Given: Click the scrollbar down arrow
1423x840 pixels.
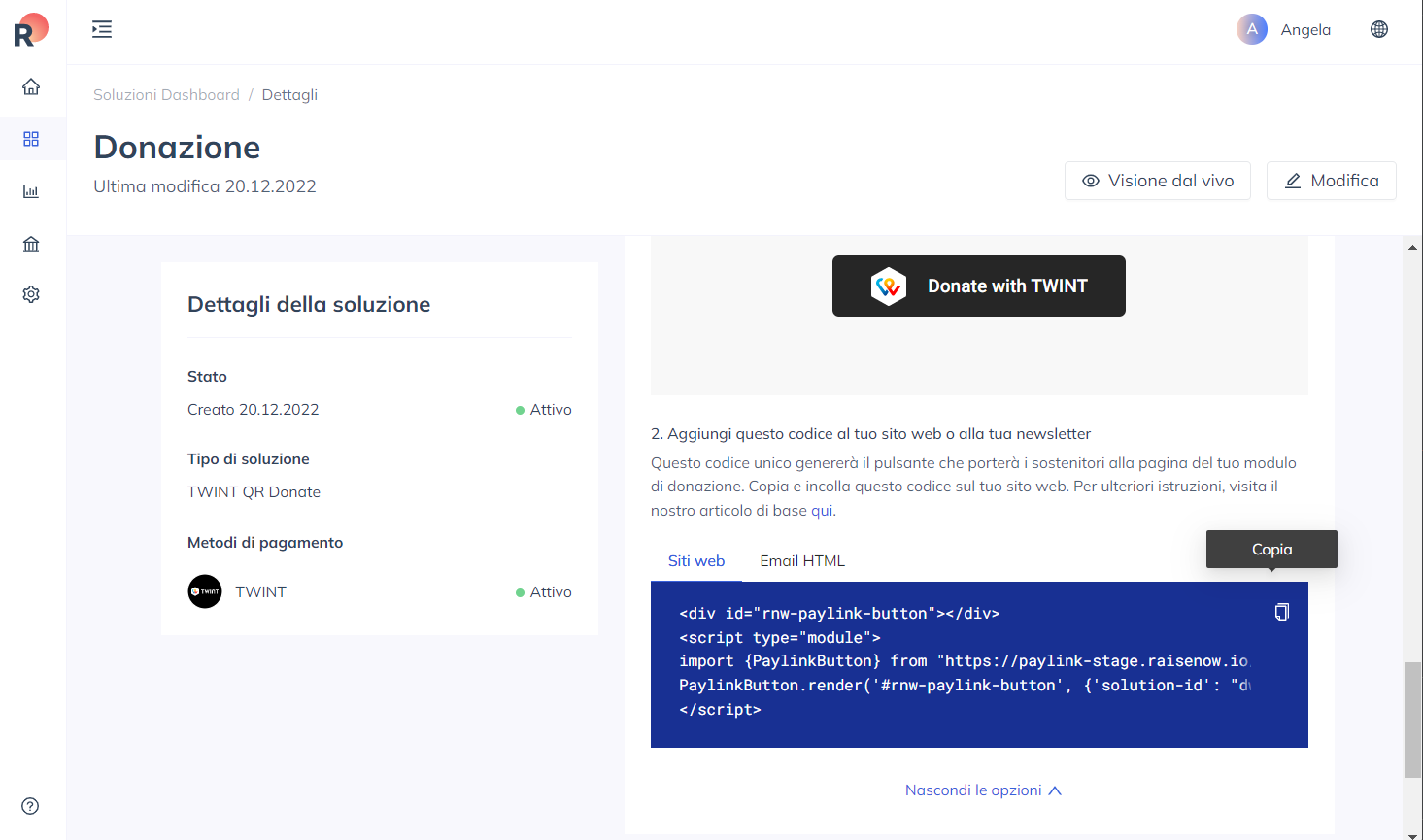Looking at the screenshot, I should (1412, 835).
